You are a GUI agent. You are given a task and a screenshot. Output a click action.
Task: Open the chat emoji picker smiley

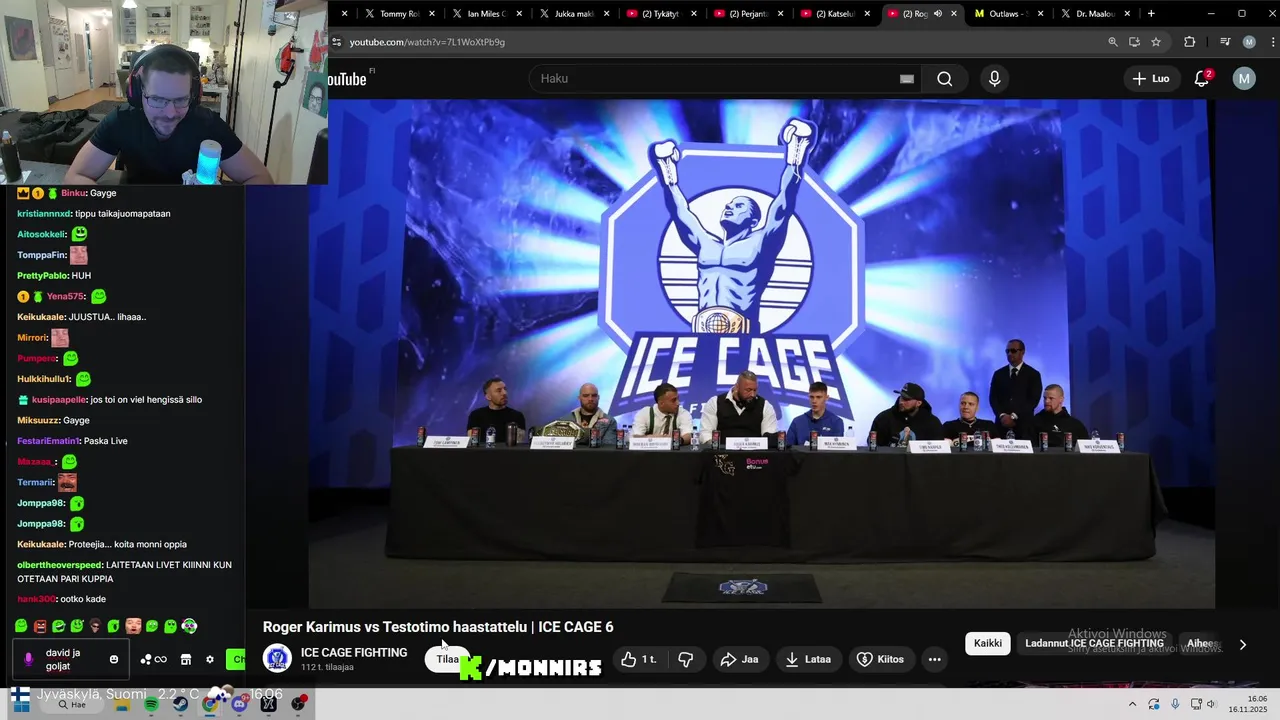coord(114,659)
